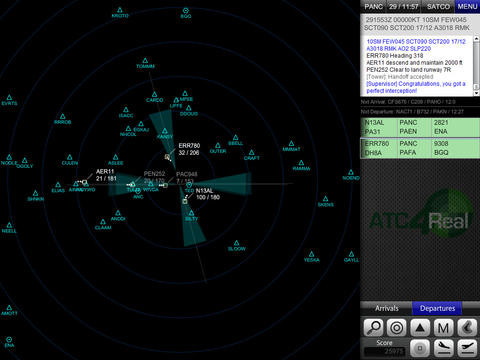Select the N13AL aircraft target on radar
This screenshot has width=480, height=360.
(x=185, y=201)
